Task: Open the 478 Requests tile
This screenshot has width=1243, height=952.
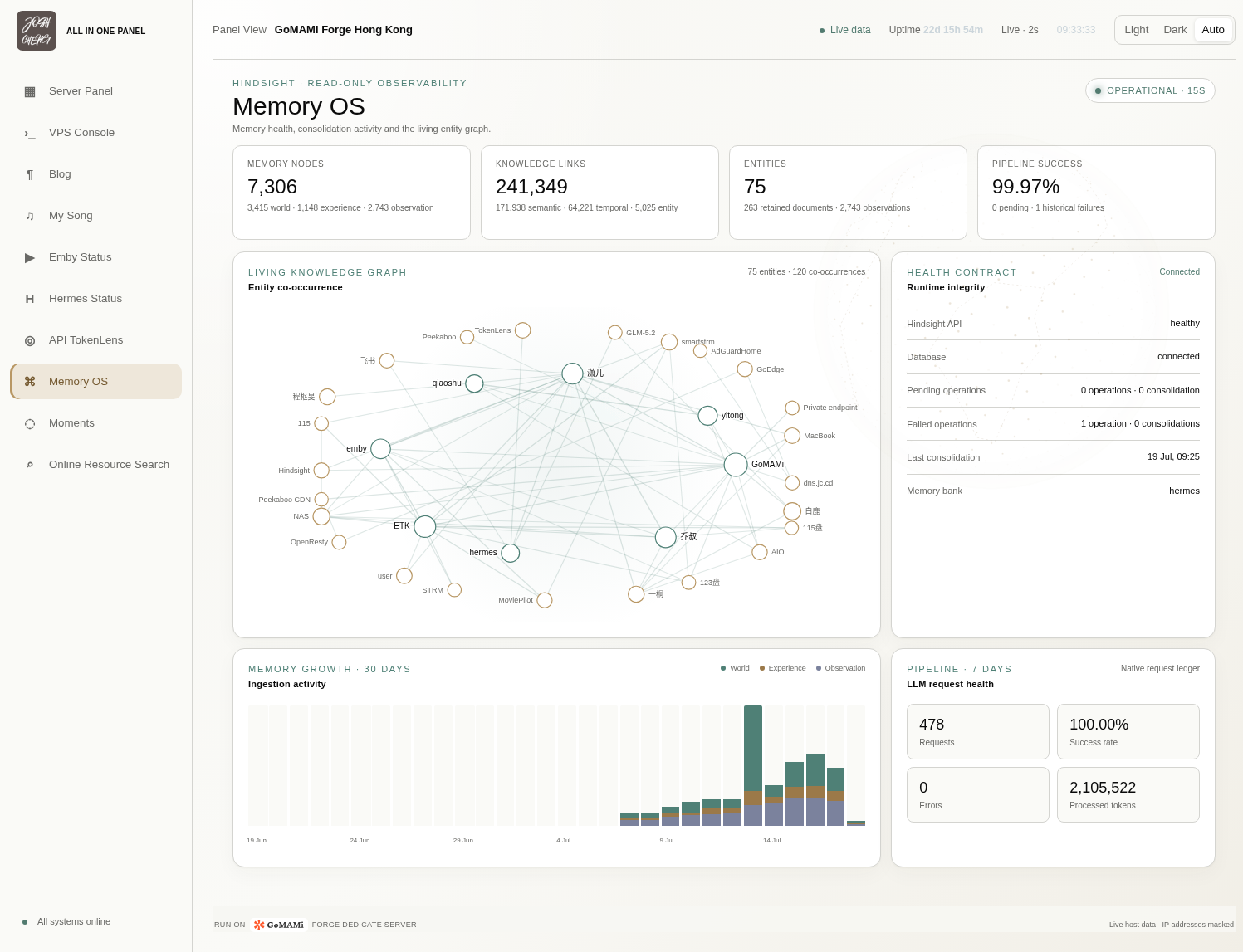Action: tap(978, 731)
